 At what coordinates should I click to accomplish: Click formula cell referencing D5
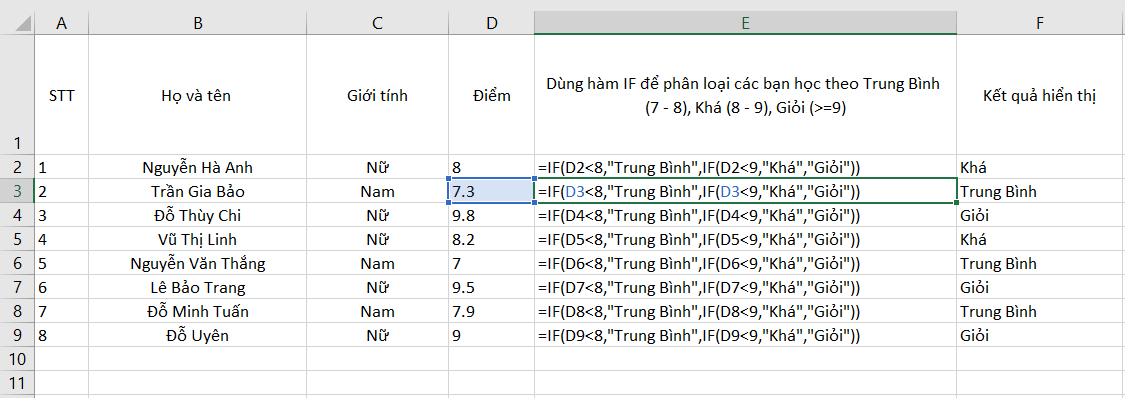click(745, 240)
